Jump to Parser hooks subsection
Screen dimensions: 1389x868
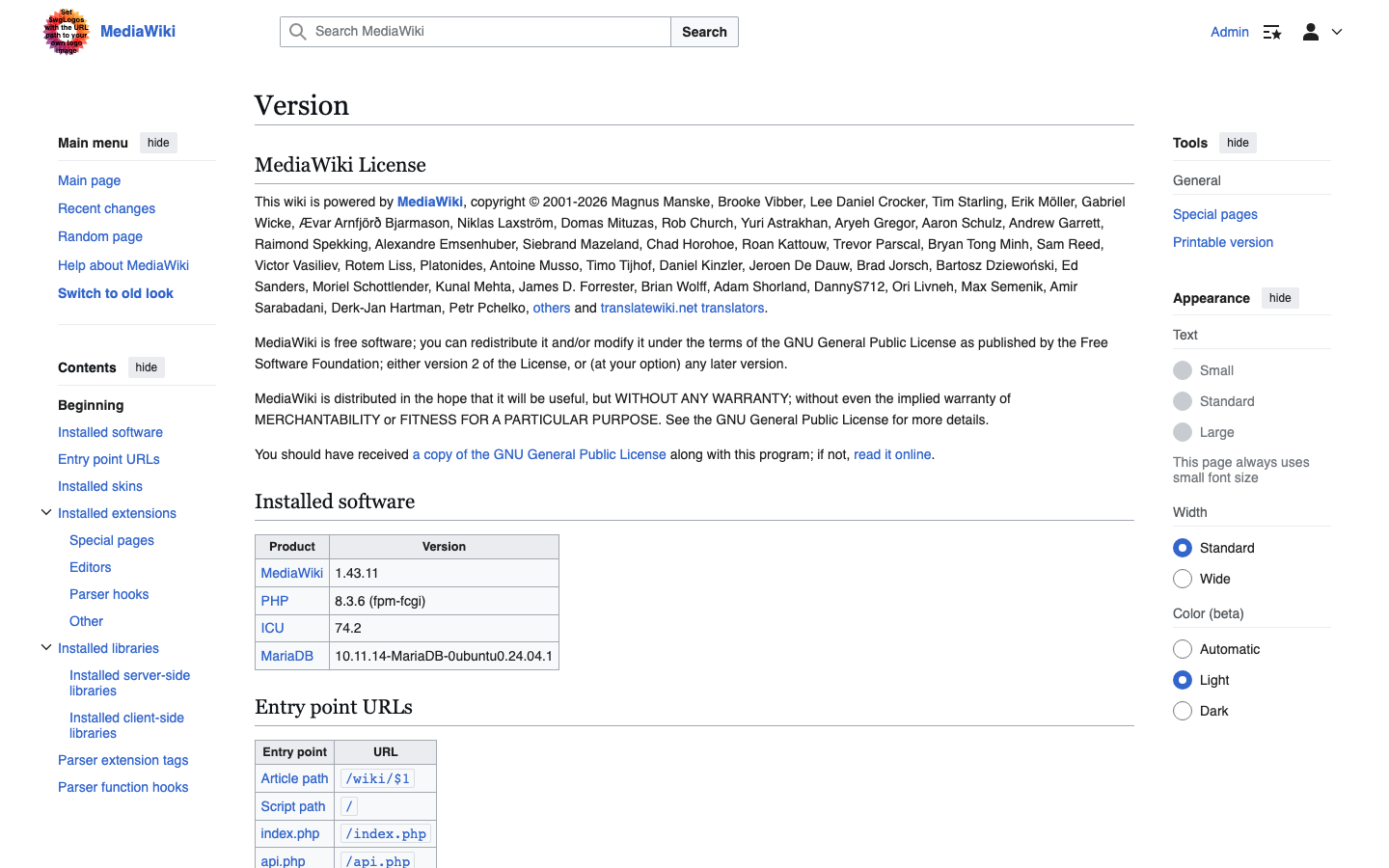click(109, 594)
